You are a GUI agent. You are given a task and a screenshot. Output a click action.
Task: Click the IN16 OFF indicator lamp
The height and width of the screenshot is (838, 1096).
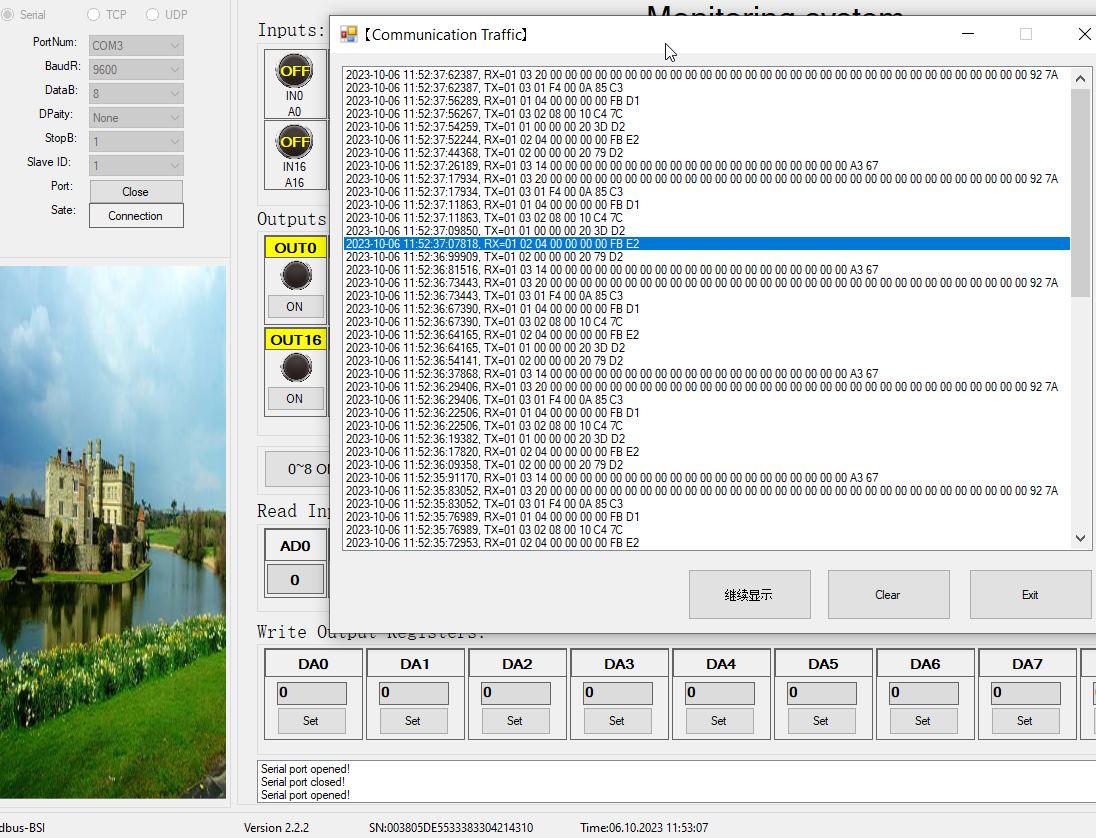[295, 142]
